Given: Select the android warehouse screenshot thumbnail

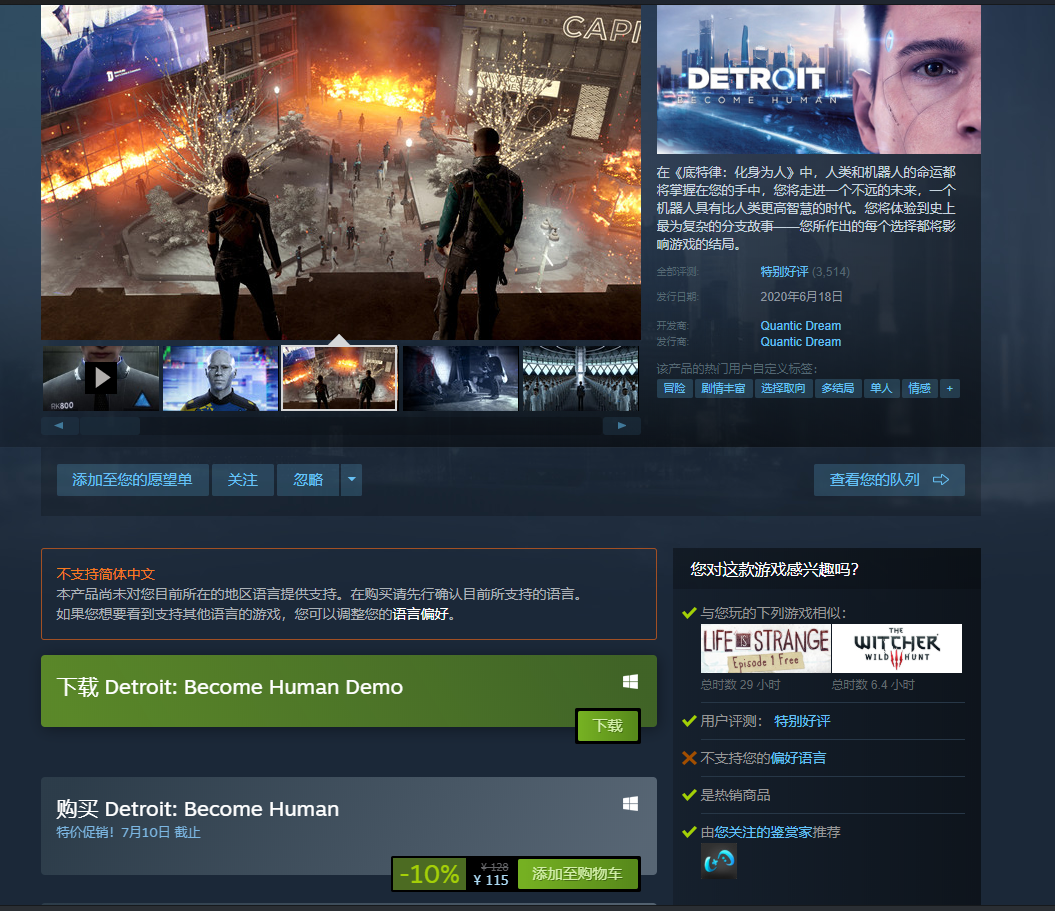Looking at the screenshot, I should pos(580,378).
